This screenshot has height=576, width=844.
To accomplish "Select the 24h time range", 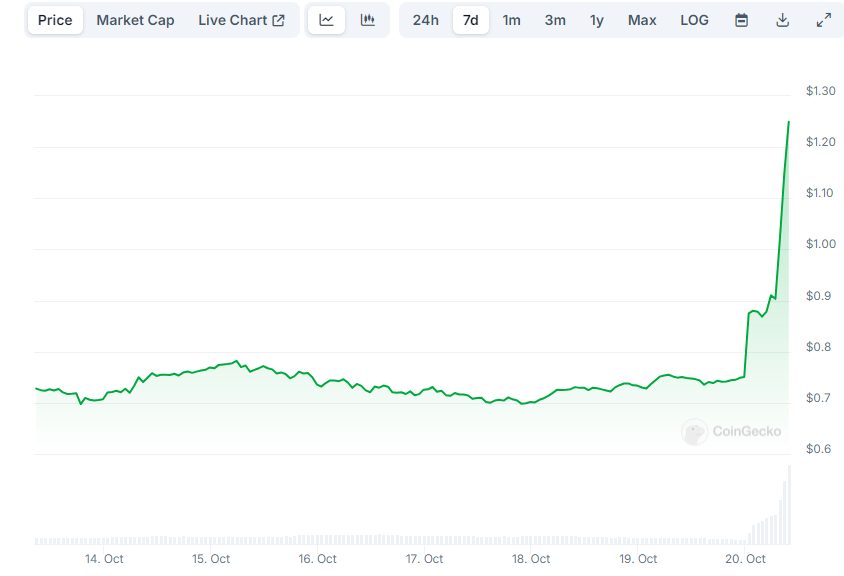I will [425, 19].
